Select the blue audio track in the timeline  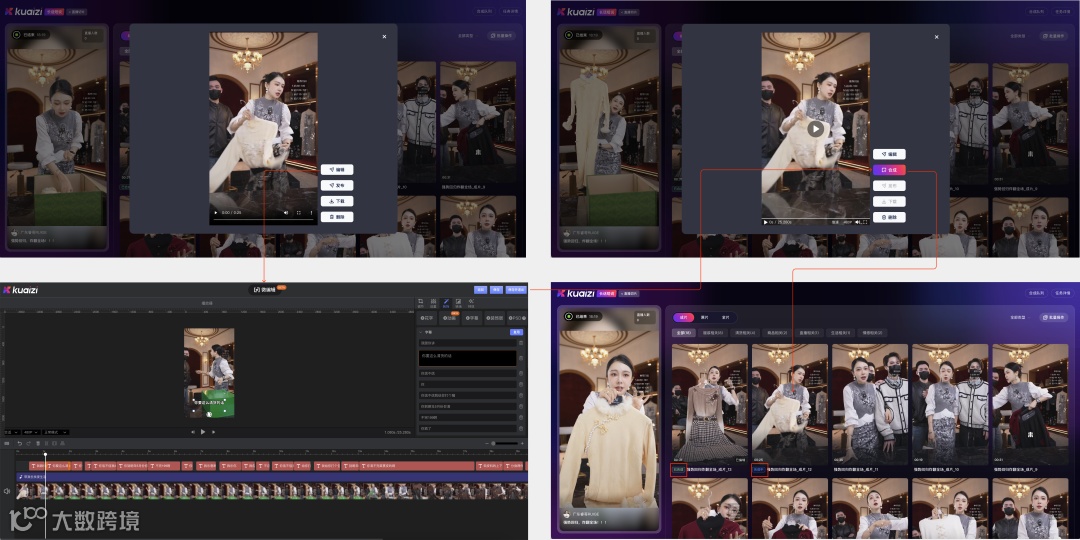click(272, 477)
